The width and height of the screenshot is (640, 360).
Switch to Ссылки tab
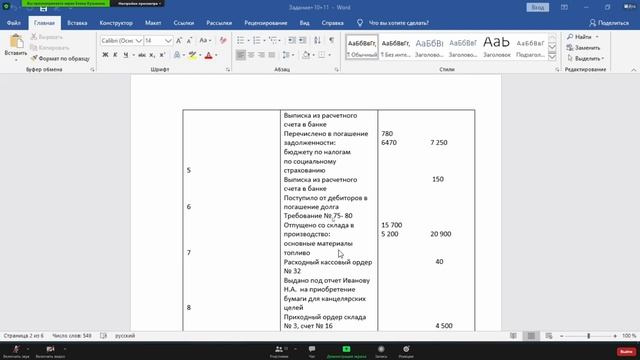pyautogui.click(x=184, y=23)
